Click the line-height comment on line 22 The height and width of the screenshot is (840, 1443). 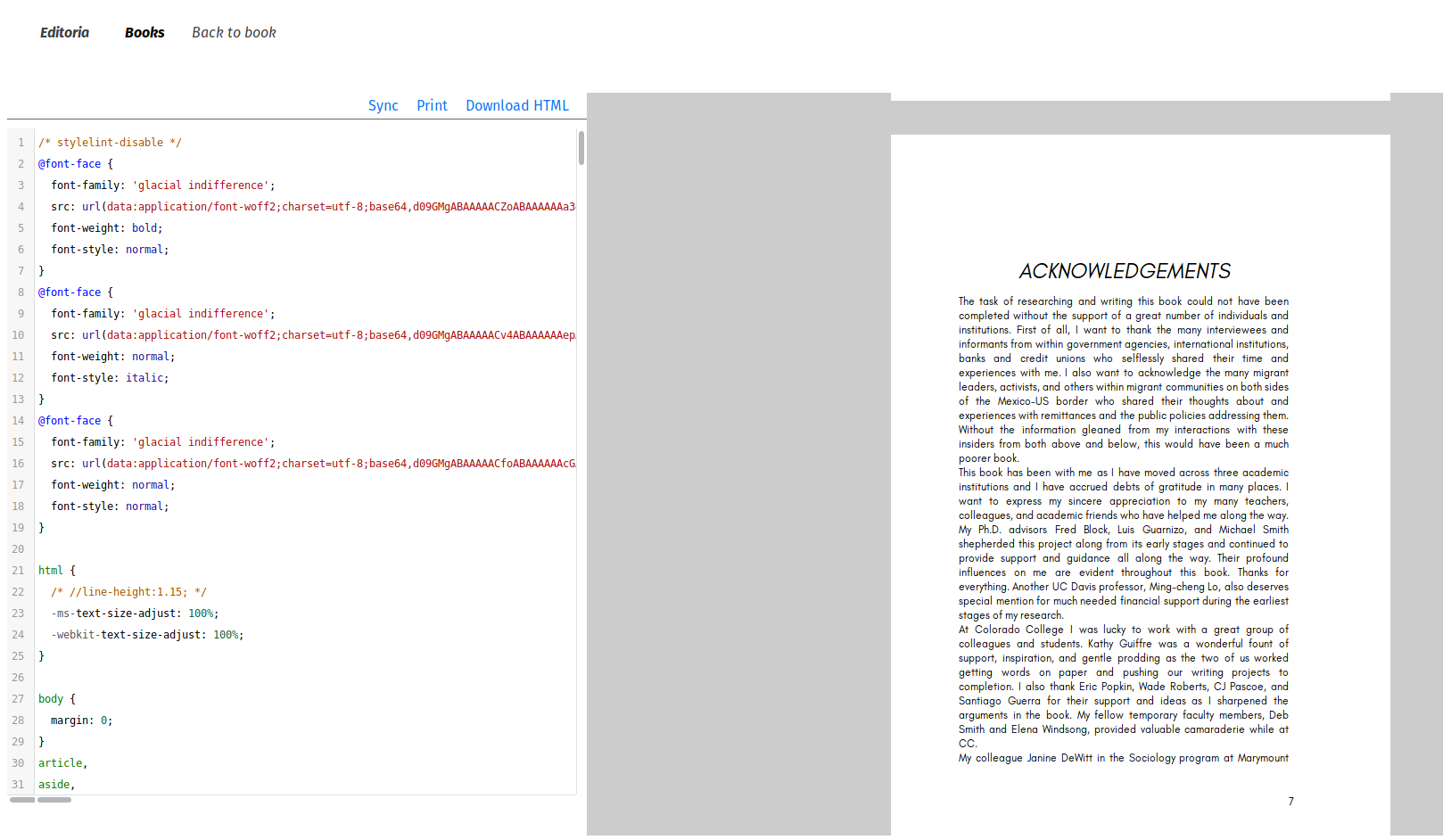point(128,592)
